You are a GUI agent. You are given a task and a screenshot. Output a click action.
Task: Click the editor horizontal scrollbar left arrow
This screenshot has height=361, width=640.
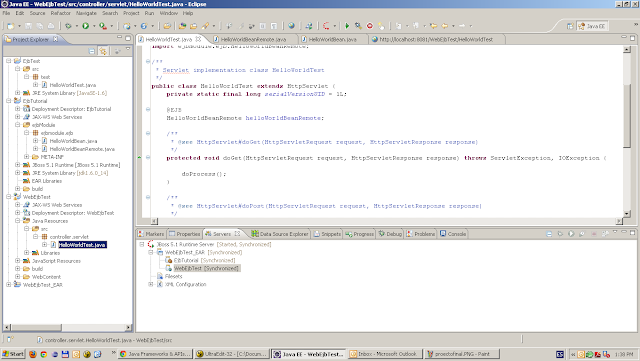click(x=154, y=221)
